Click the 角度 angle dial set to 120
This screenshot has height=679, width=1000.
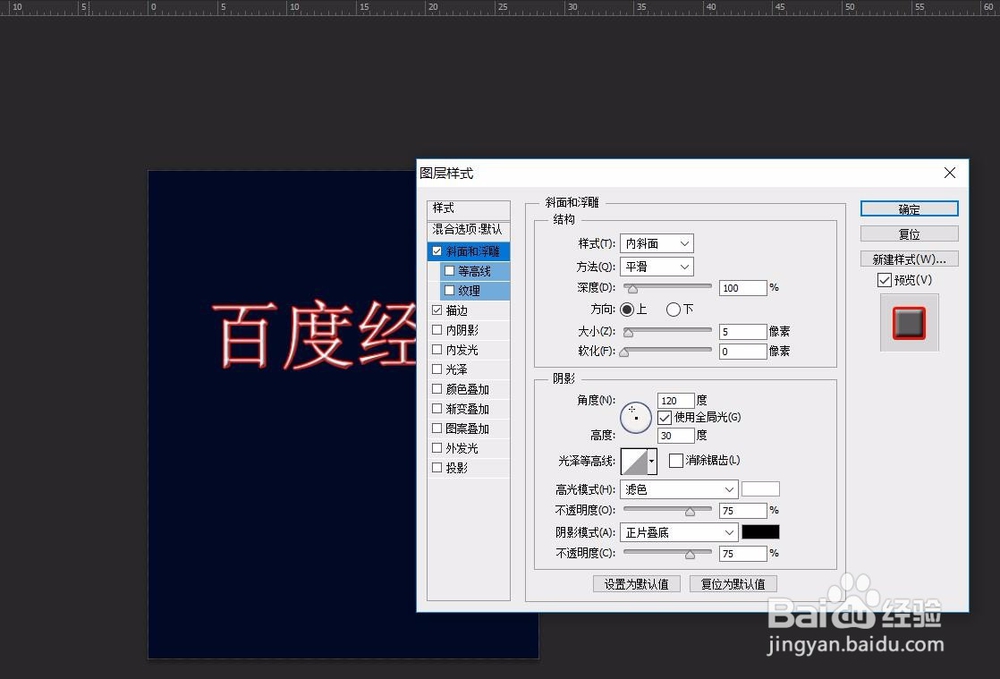click(x=636, y=417)
